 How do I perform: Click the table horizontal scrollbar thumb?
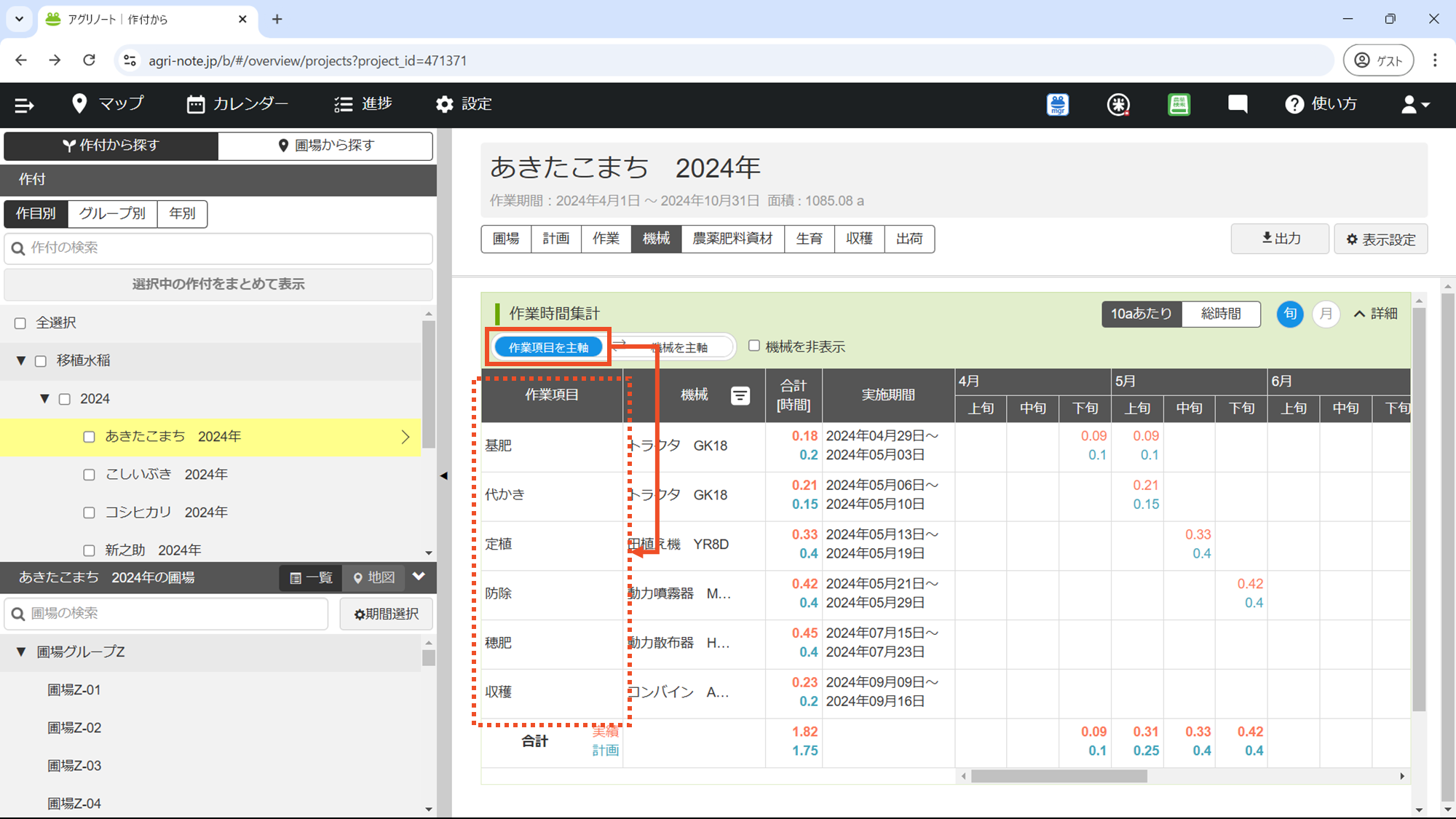1059,777
